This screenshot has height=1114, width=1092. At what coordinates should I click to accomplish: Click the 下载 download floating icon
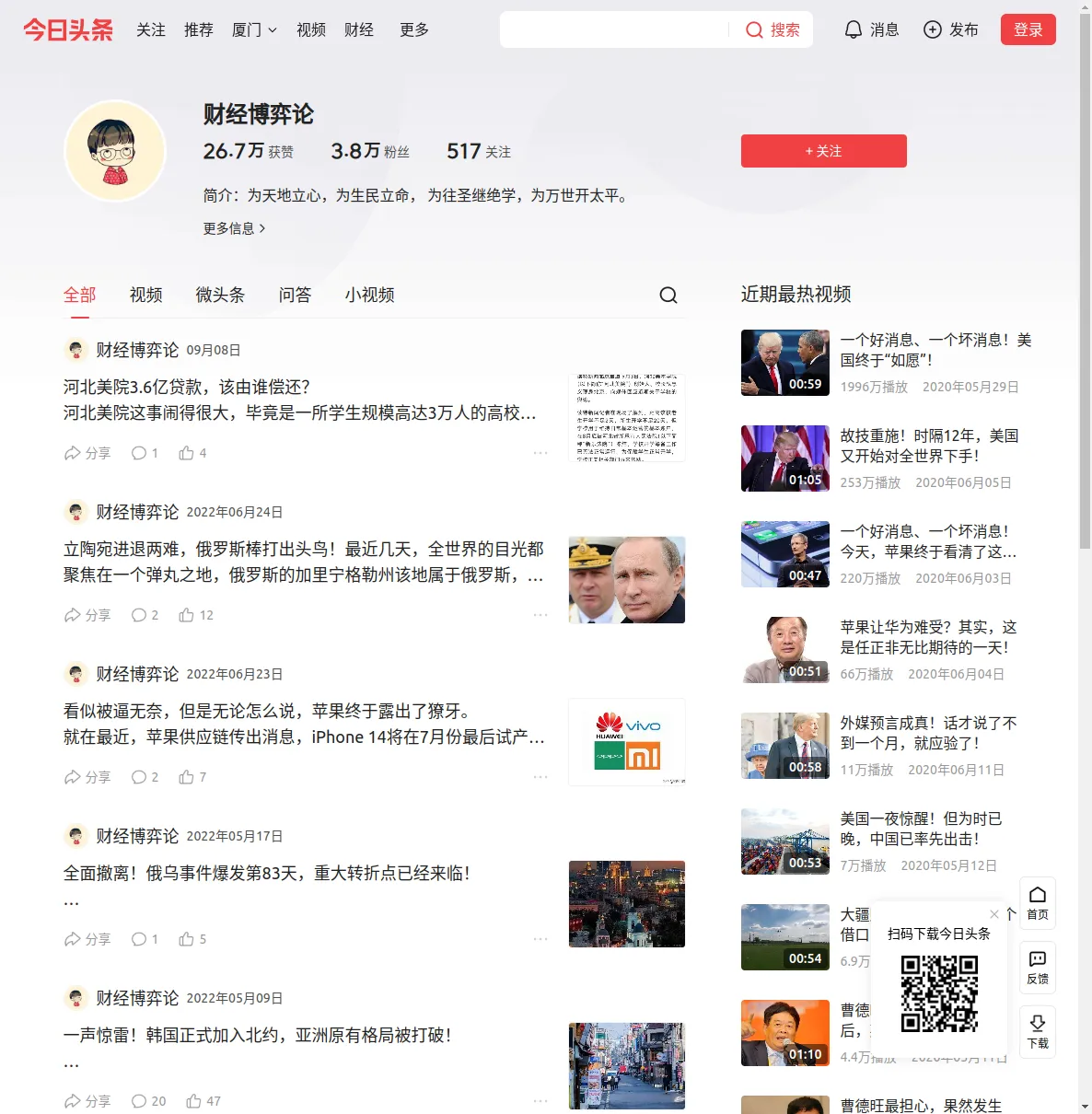click(x=1038, y=1032)
